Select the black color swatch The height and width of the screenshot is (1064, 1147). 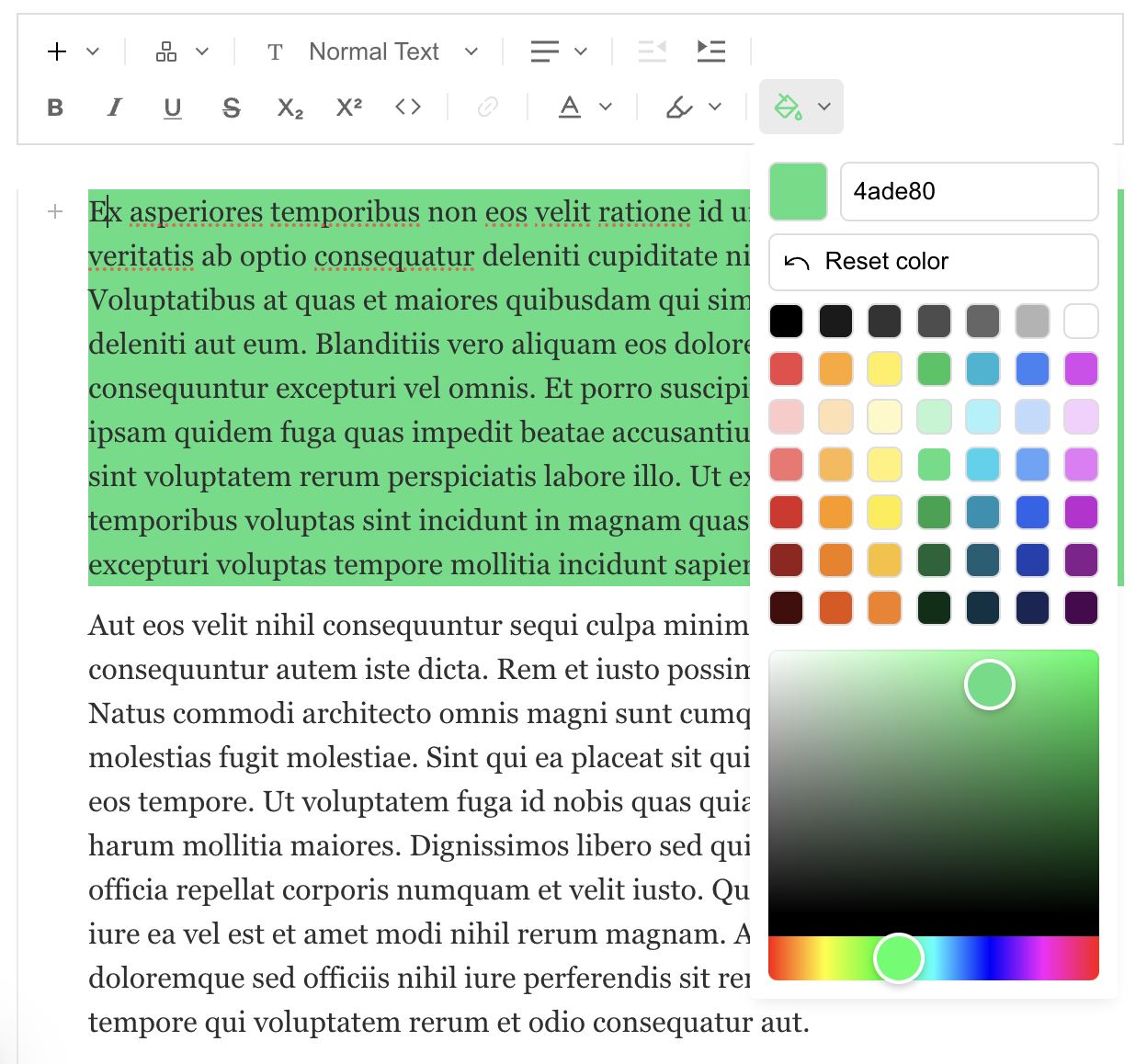(x=786, y=321)
